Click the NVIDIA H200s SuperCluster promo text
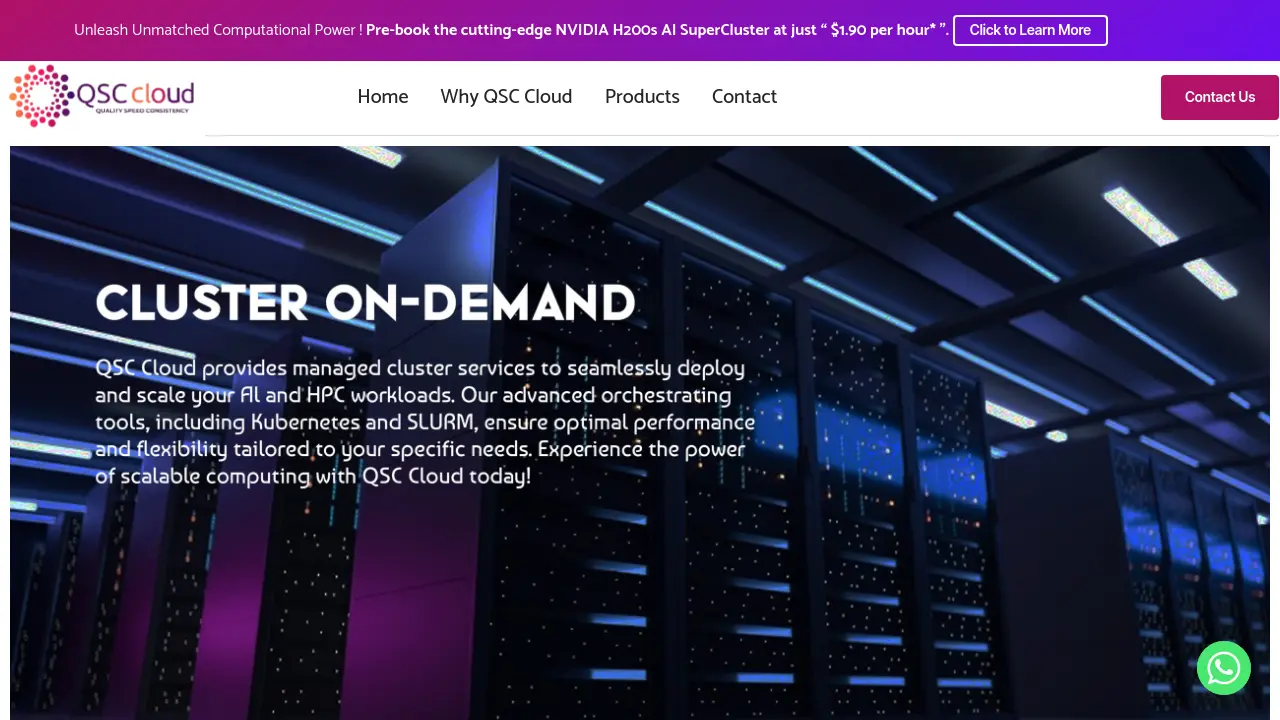This screenshot has height=720, width=1280. 657,30
